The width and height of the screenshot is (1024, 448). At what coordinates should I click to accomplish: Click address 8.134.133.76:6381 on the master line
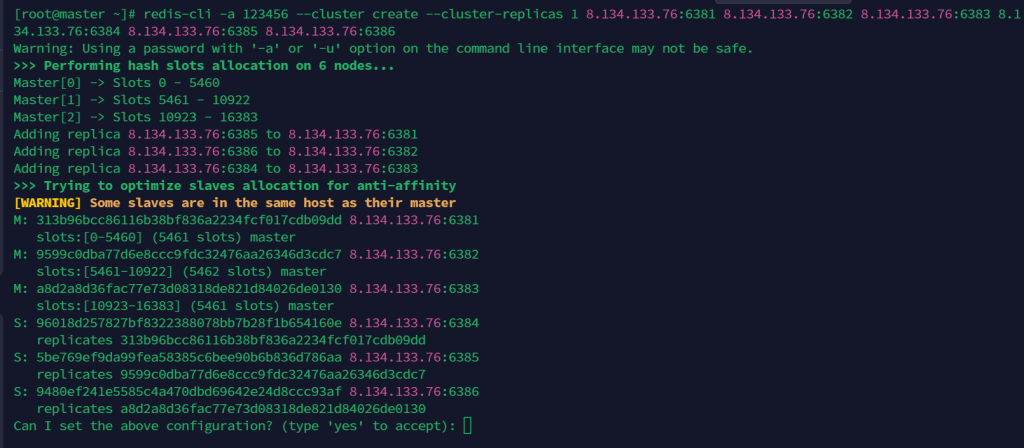[414, 220]
